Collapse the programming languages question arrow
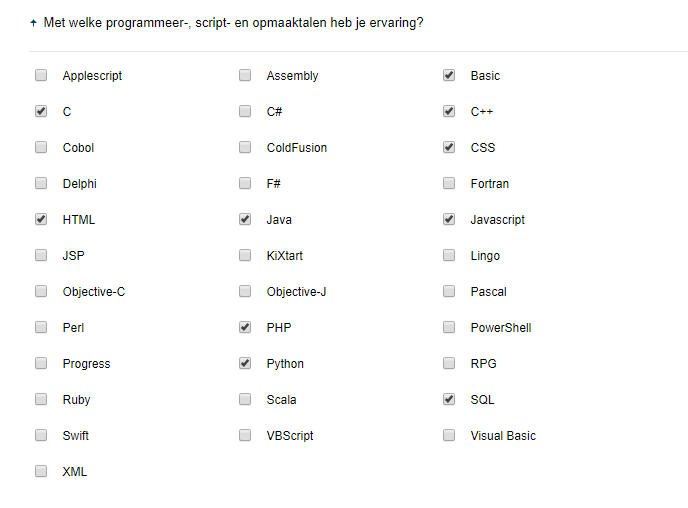 coord(34,22)
